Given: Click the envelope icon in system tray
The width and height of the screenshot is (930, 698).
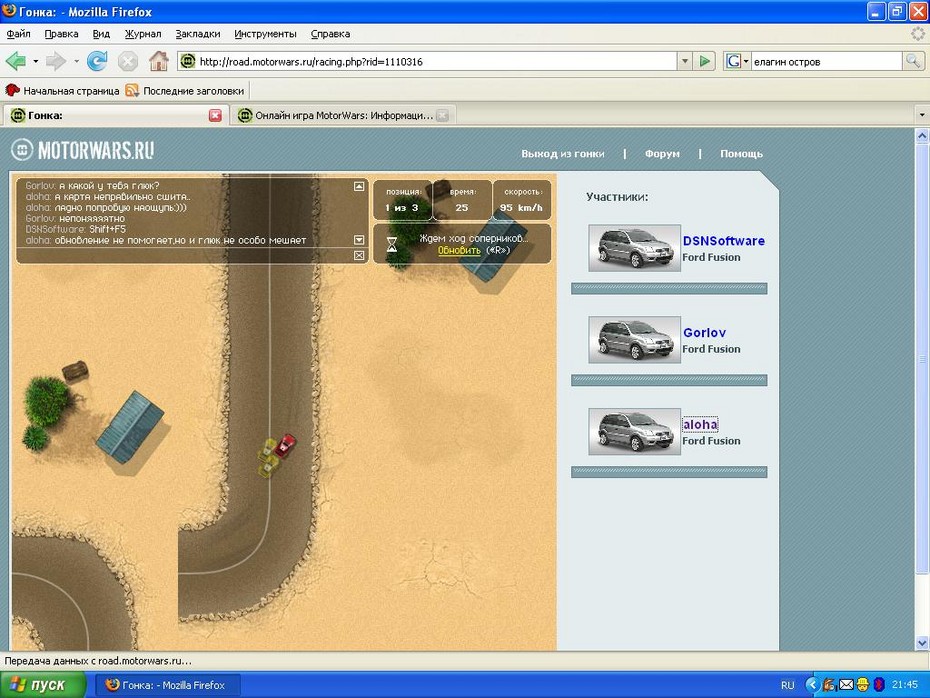Looking at the screenshot, I should point(846,685).
